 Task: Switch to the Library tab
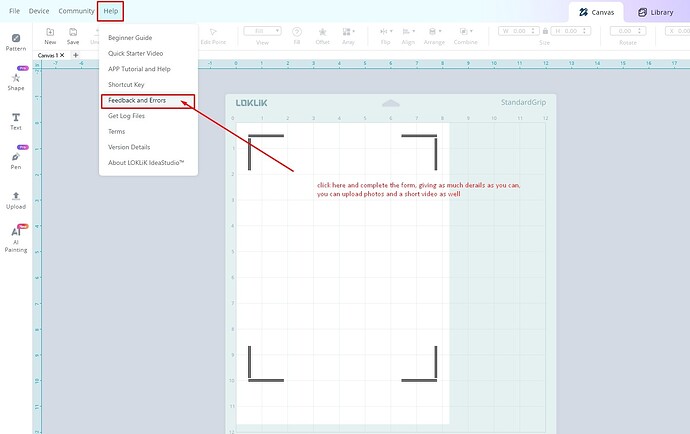coord(656,12)
